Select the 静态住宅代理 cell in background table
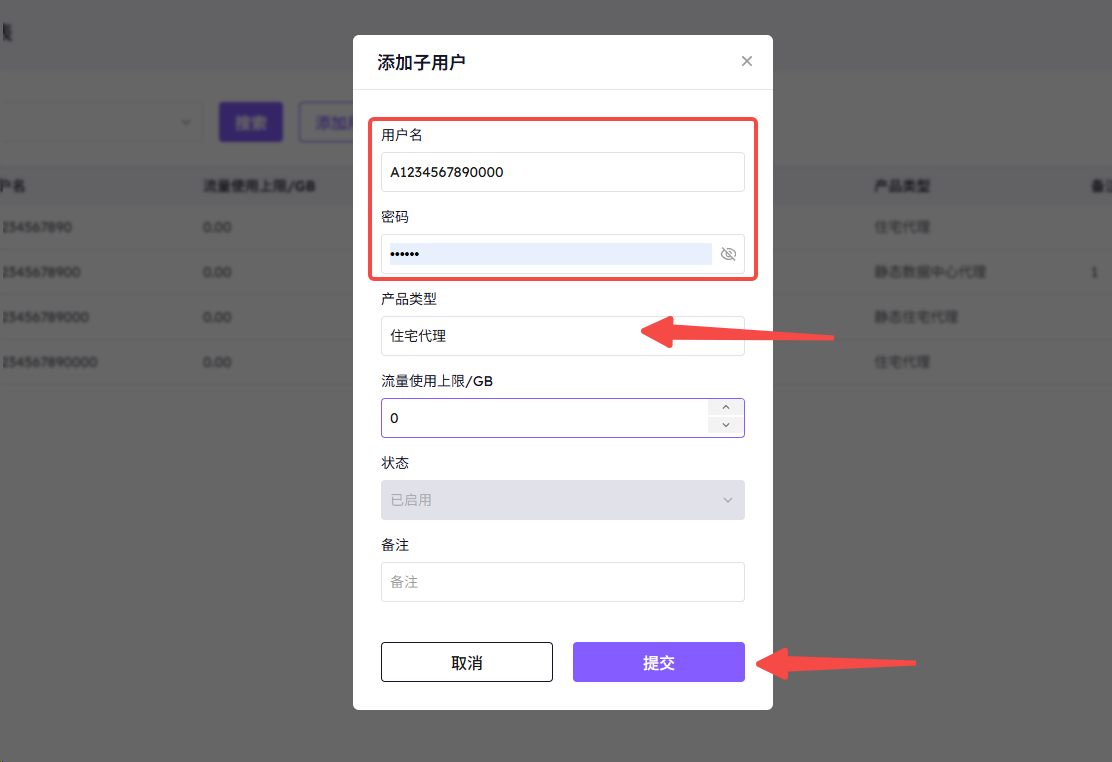This screenshot has width=1112, height=762. click(916, 316)
